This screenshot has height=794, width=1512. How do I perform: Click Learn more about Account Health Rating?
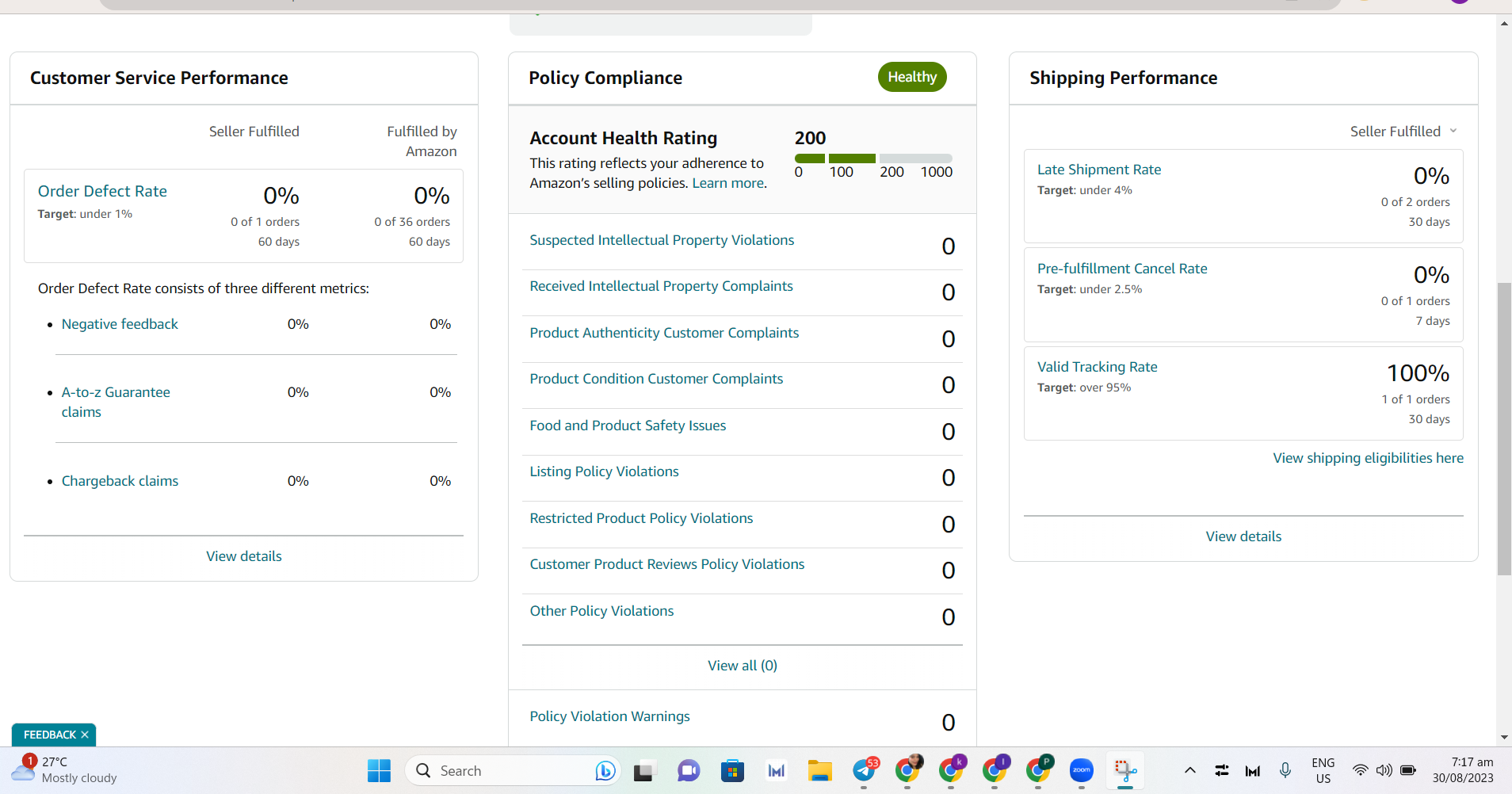point(728,183)
